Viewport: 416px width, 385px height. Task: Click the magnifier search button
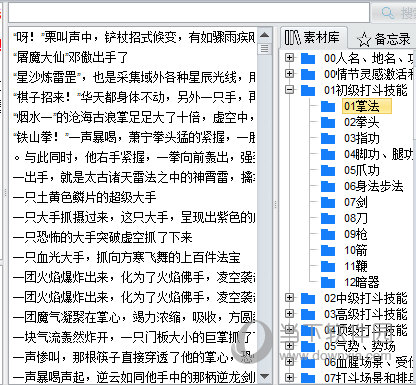point(395,13)
